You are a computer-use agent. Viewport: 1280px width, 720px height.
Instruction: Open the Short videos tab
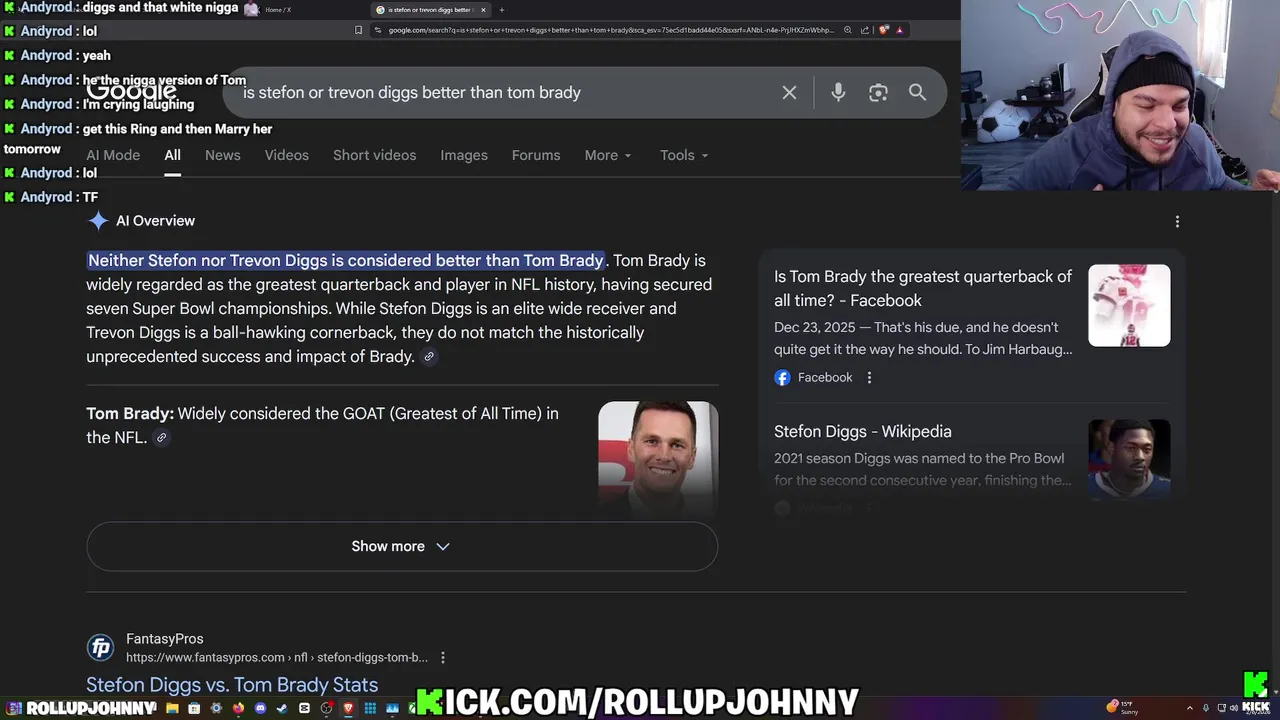tap(375, 155)
